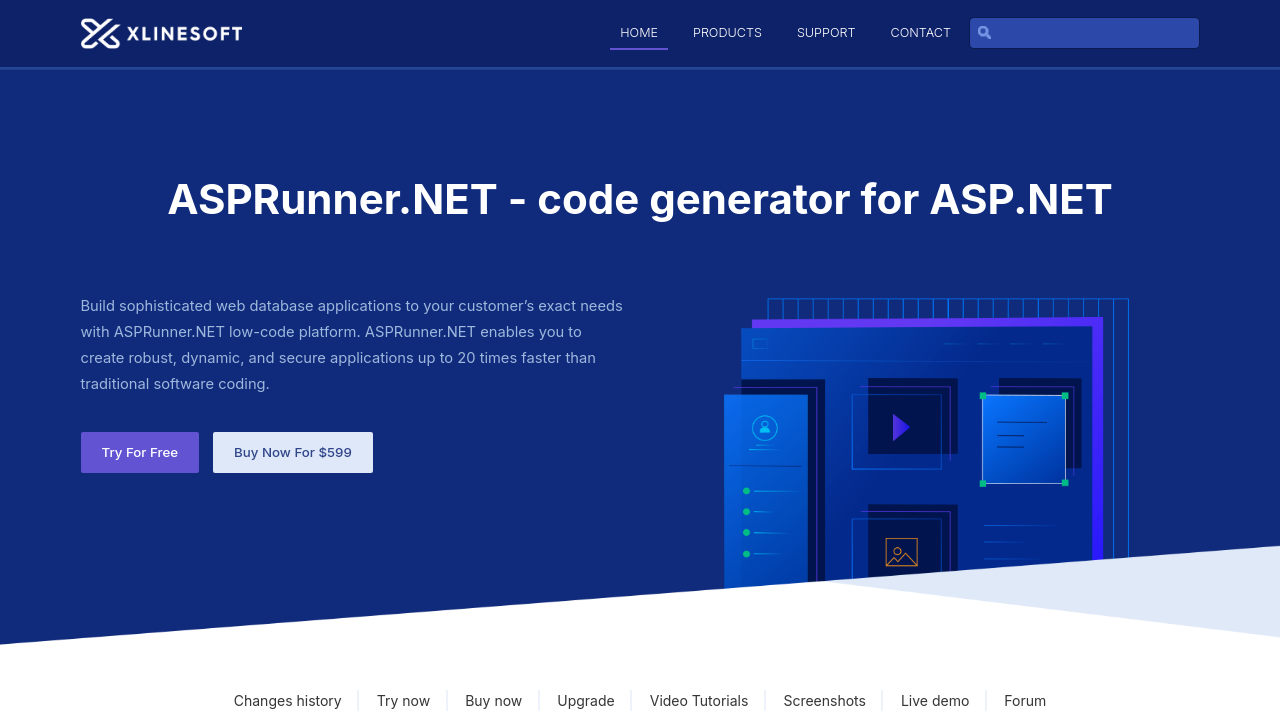Image resolution: width=1280 pixels, height=720 pixels.
Task: Open the Products menu
Action: [727, 33]
